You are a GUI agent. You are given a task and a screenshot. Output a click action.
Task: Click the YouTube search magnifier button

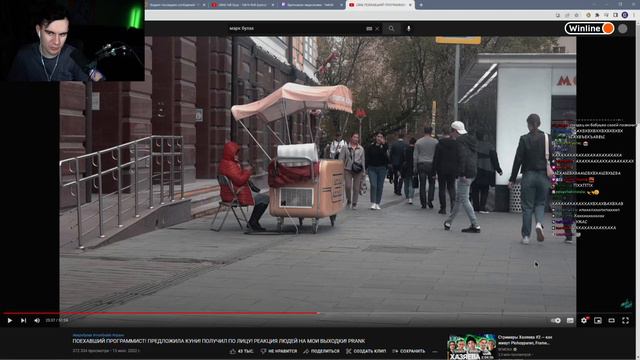(391, 29)
